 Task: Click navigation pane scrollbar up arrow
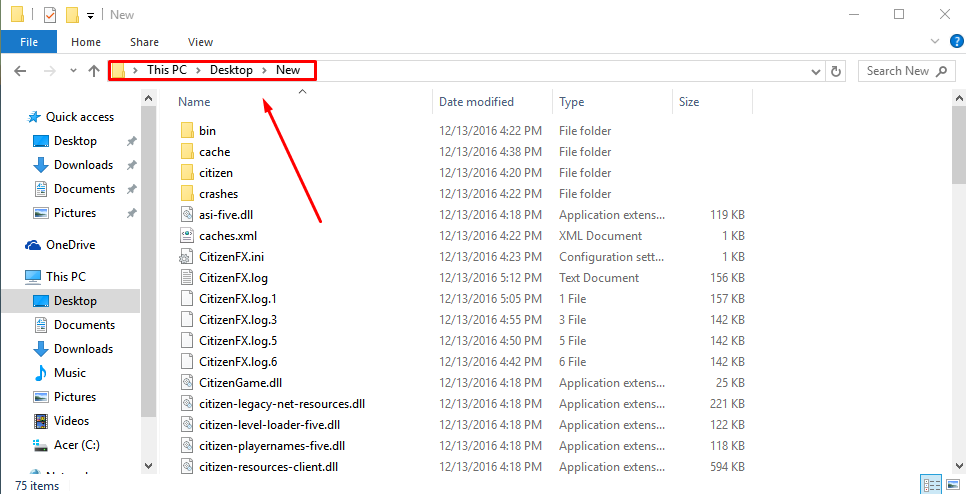(x=148, y=99)
